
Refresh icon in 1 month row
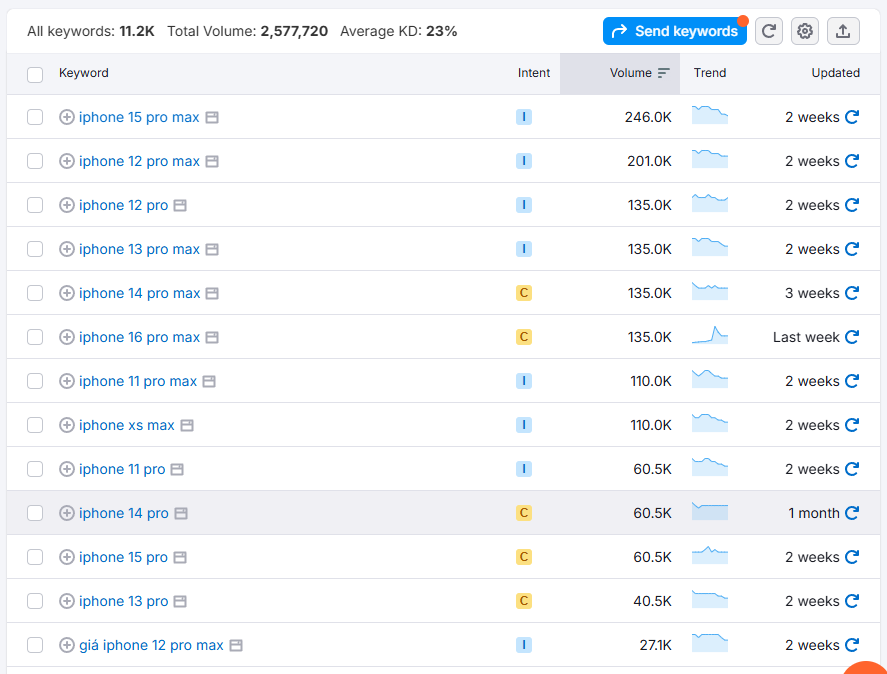click(852, 513)
